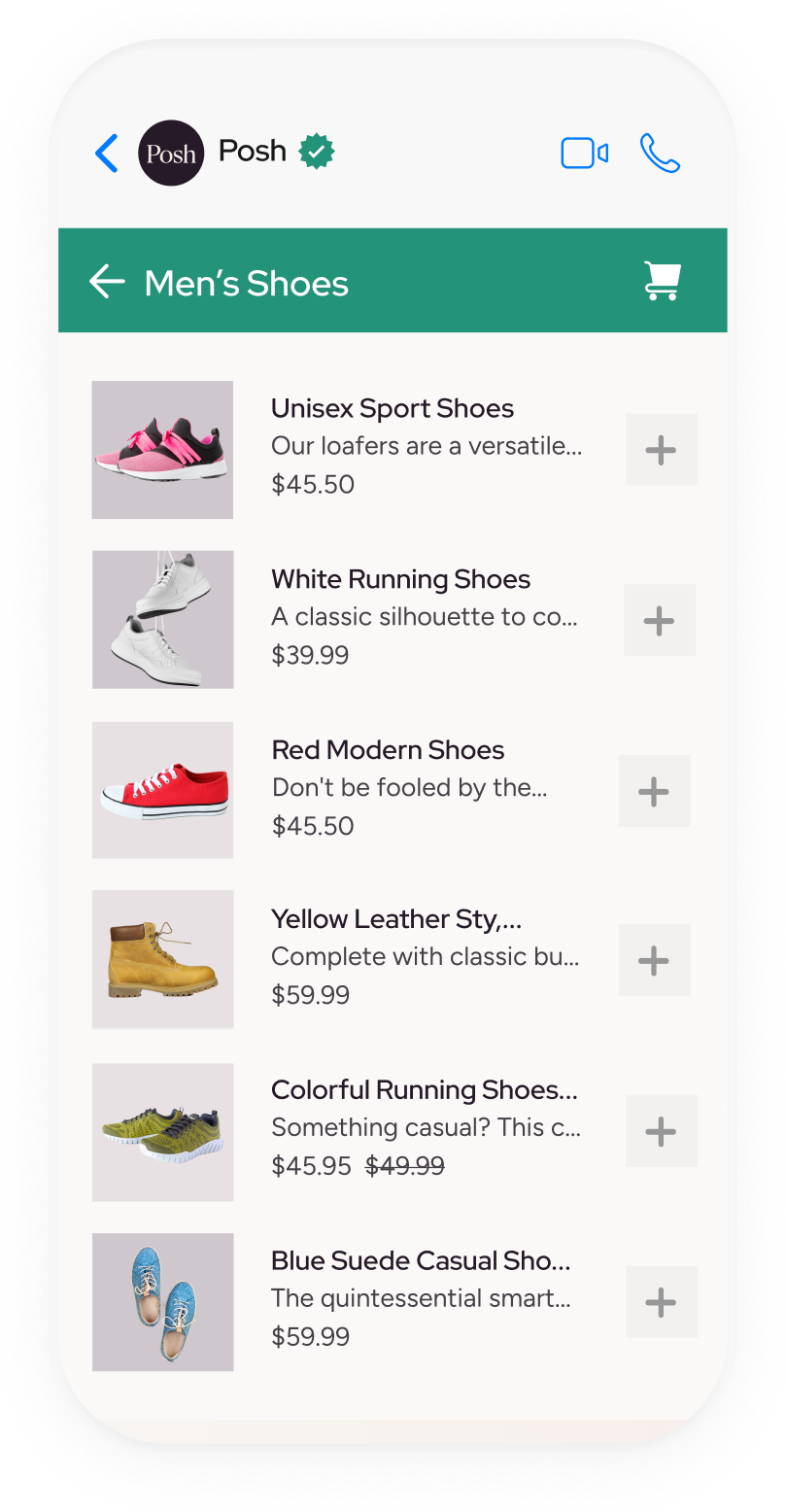The height and width of the screenshot is (1512, 786).
Task: Tap the Posh business name
Action: pos(253,152)
